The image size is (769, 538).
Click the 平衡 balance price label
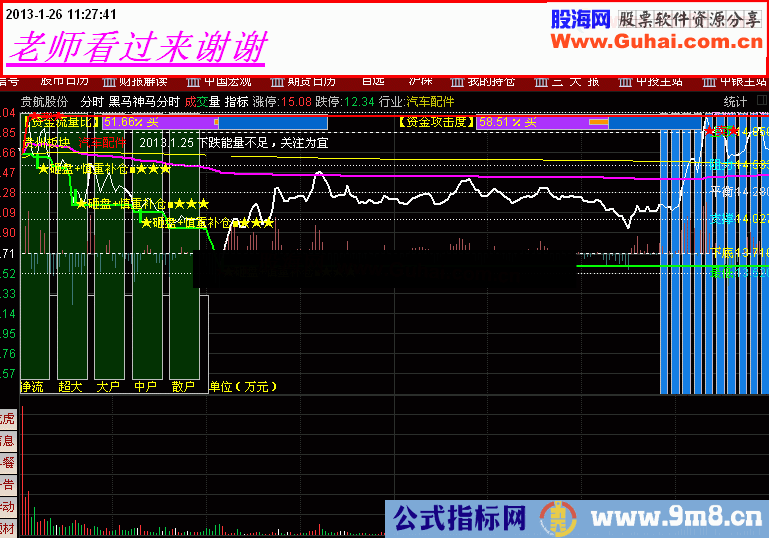coord(739,191)
